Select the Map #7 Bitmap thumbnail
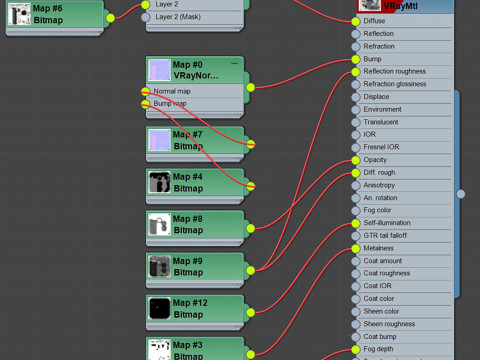Image resolution: width=480 pixels, height=360 pixels. tap(159, 140)
